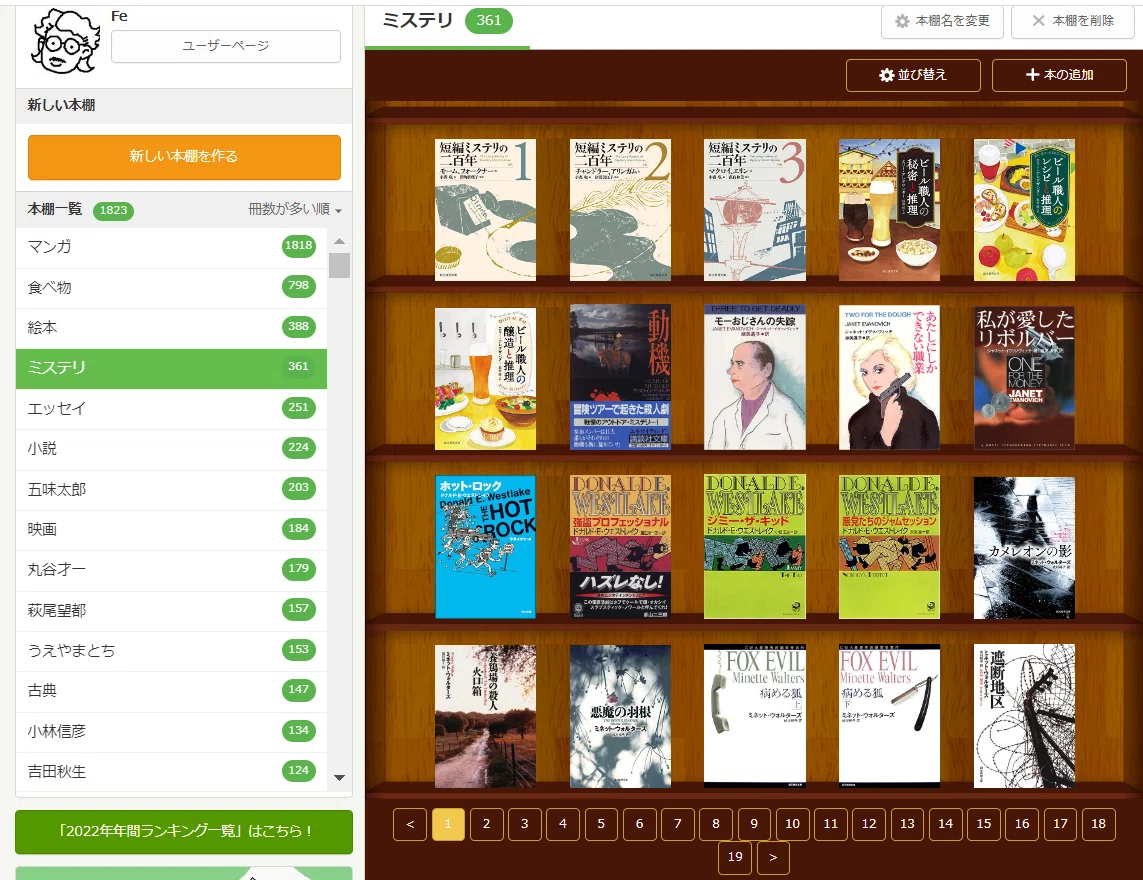Screen dimensions: 1143x880
Task: Open book ビール職人のレシピと推理
Action: [x=1024, y=210]
